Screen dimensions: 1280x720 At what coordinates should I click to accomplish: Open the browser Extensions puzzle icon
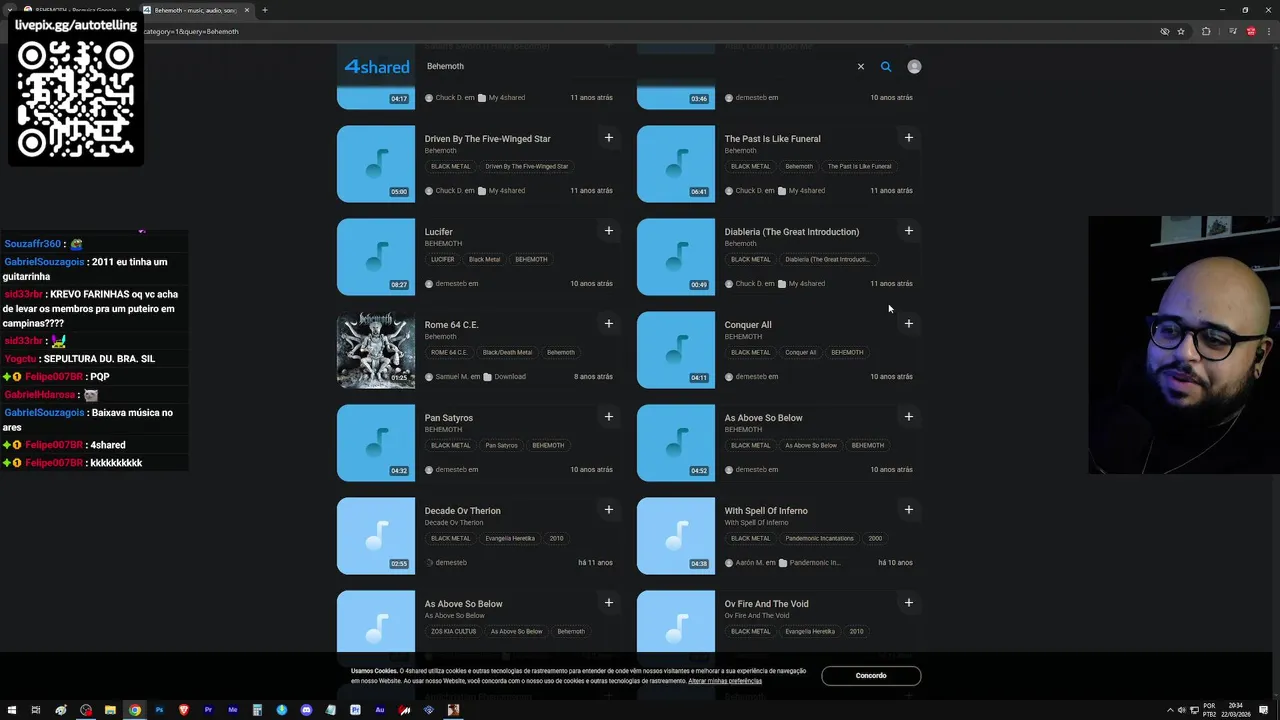coord(1206,31)
